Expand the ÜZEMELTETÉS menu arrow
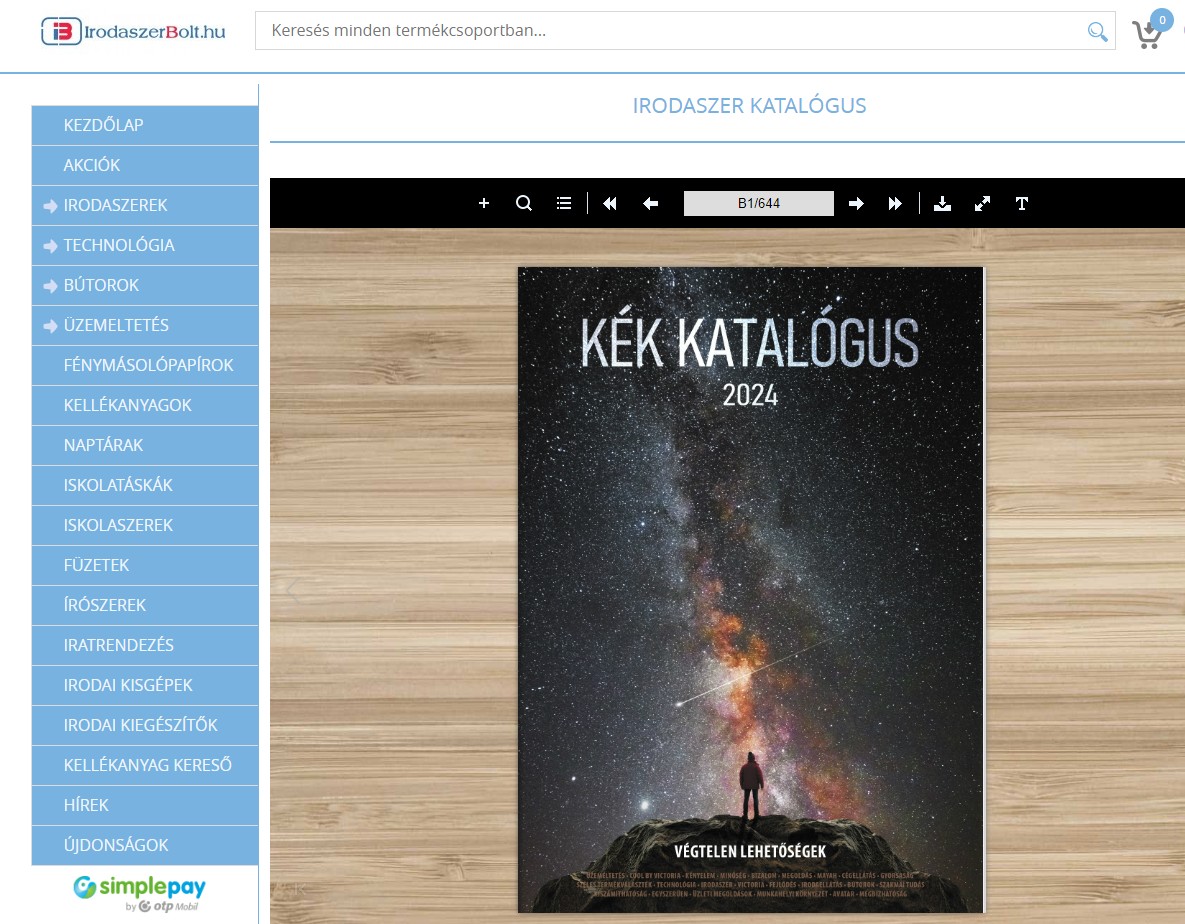 51,326
